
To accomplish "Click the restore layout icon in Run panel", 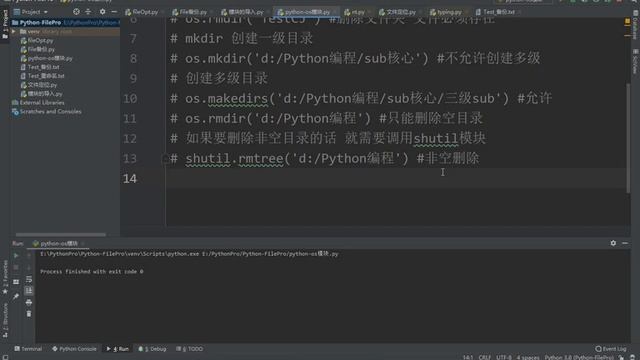I will coord(16,282).
